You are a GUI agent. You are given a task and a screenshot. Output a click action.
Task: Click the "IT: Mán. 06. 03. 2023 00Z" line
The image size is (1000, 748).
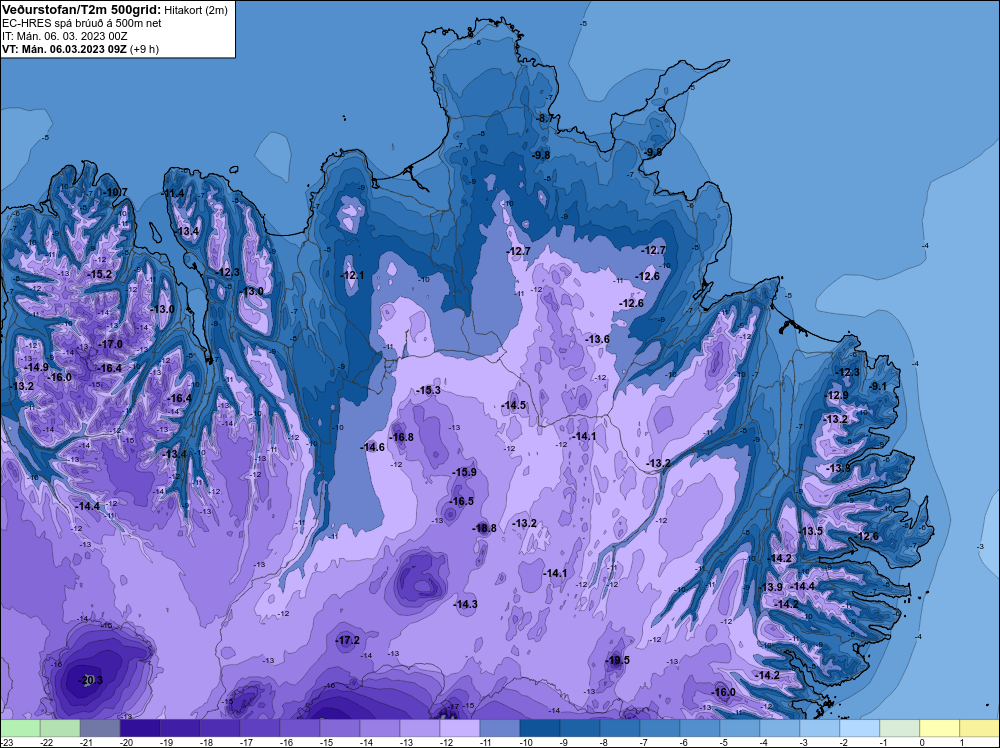pyautogui.click(x=64, y=36)
